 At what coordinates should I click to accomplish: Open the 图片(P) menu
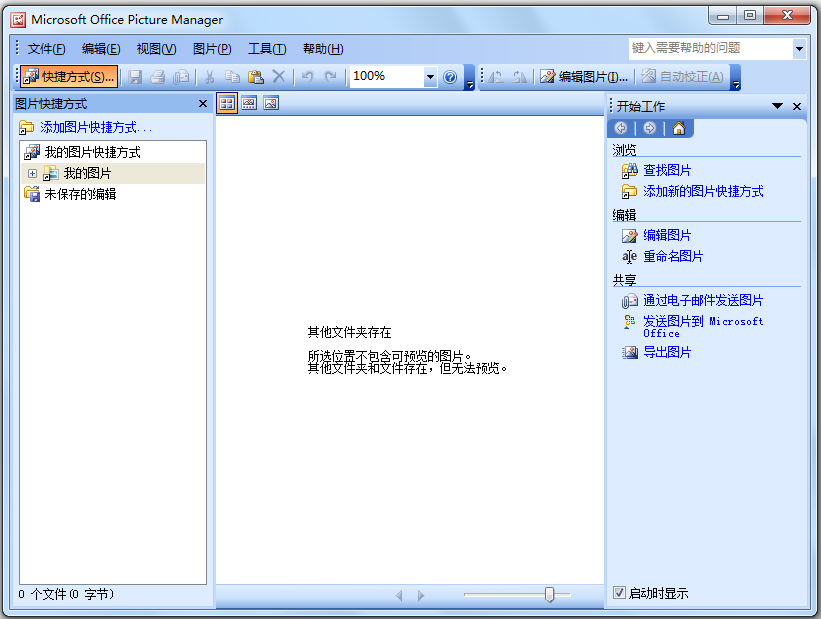(x=212, y=49)
